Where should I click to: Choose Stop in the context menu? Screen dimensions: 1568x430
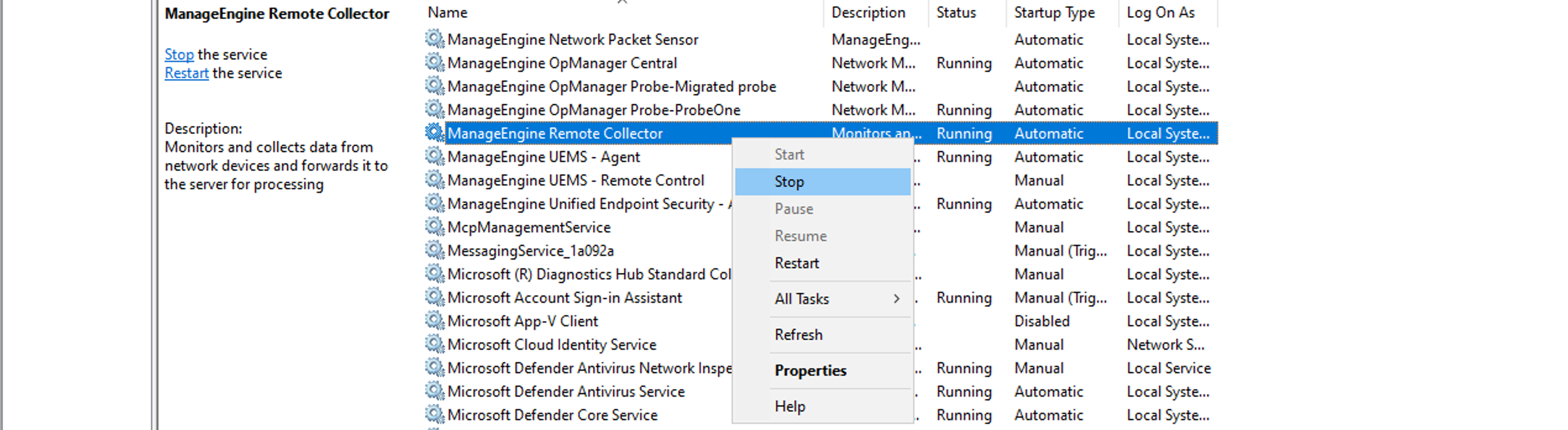pos(789,182)
